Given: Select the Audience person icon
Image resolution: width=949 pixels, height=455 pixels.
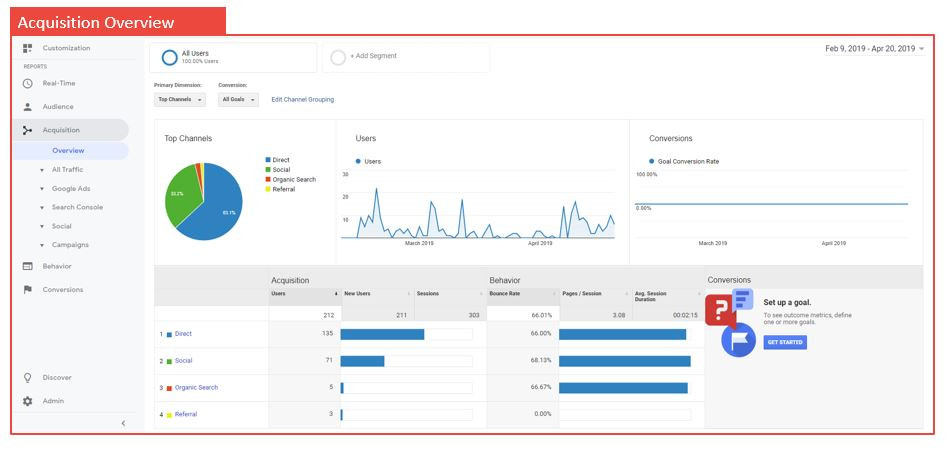Looking at the screenshot, I should coord(27,107).
